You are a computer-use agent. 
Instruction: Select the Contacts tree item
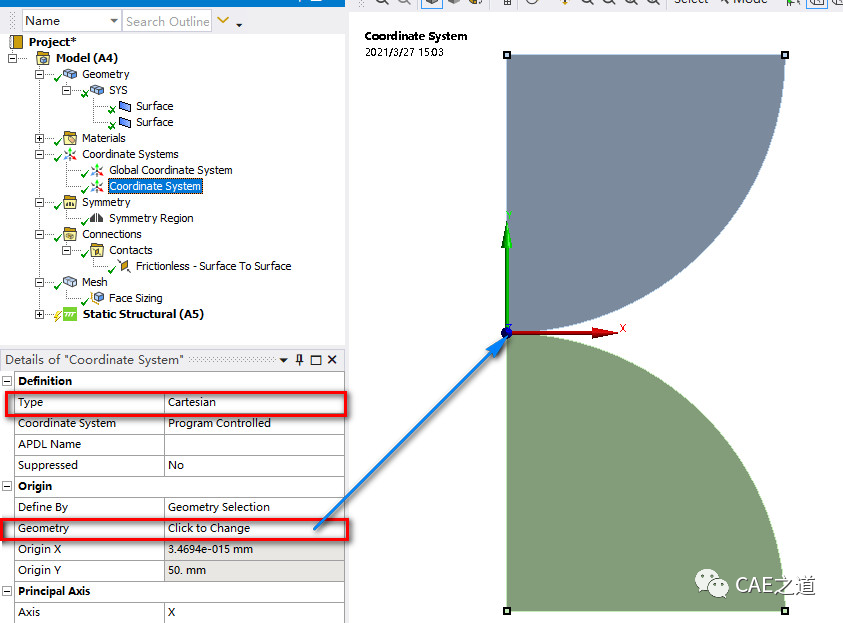pyautogui.click(x=131, y=250)
